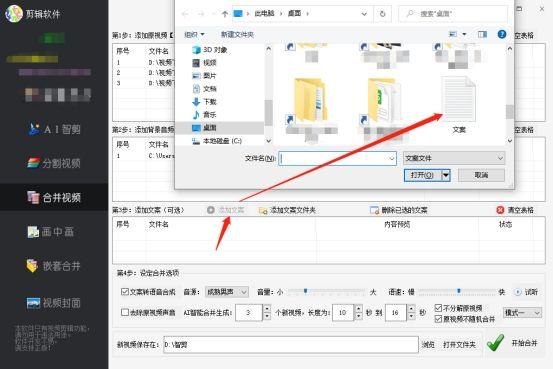Select 音乐 in the navigation tree
The height and width of the screenshot is (369, 553).
click(205, 115)
